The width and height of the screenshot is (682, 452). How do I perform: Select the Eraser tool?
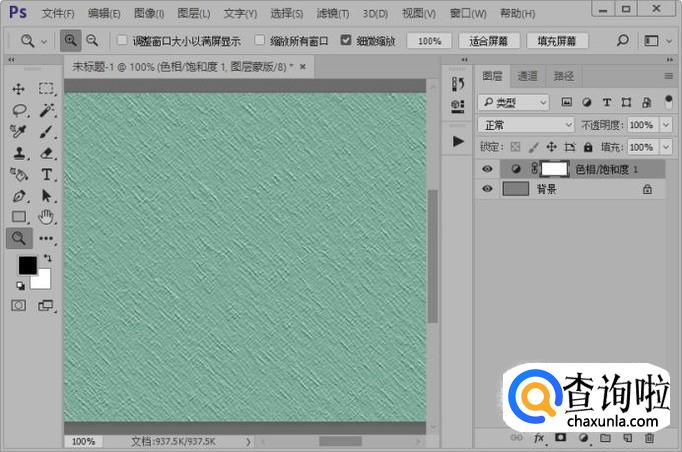(x=46, y=153)
